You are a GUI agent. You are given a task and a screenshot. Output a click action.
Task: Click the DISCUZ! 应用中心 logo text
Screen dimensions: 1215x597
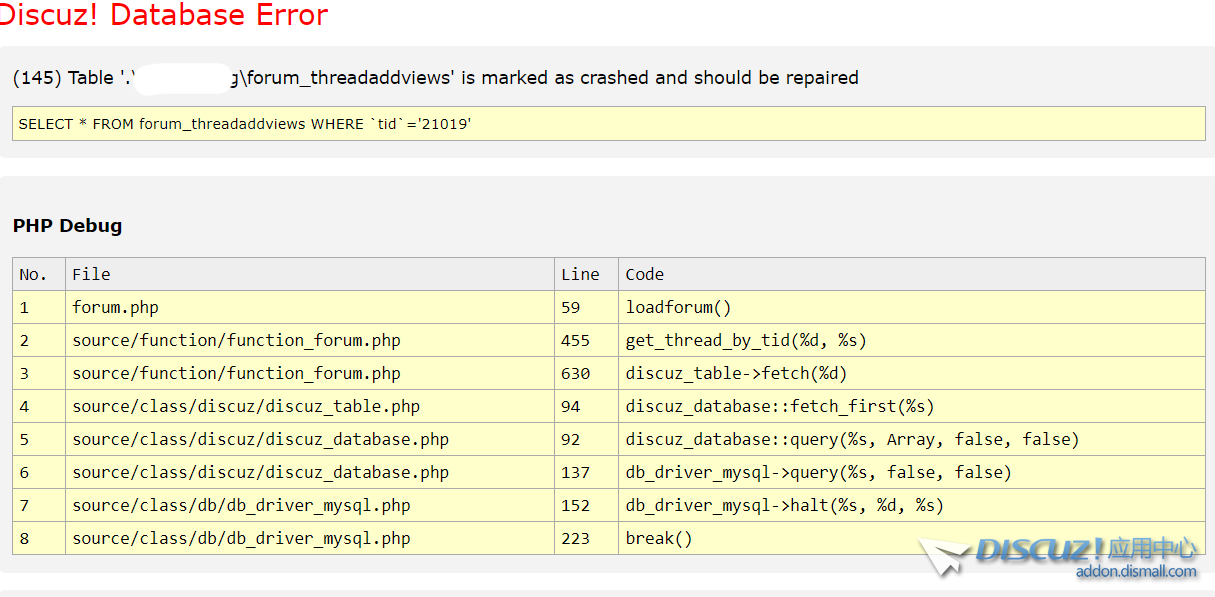click(x=1086, y=549)
